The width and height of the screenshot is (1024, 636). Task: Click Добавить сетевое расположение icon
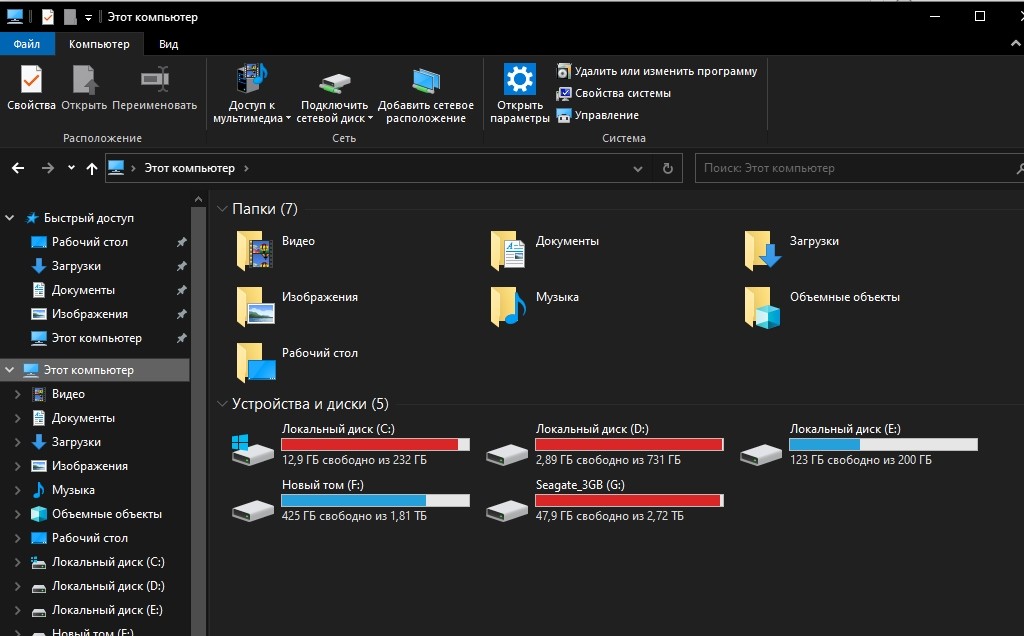426,81
